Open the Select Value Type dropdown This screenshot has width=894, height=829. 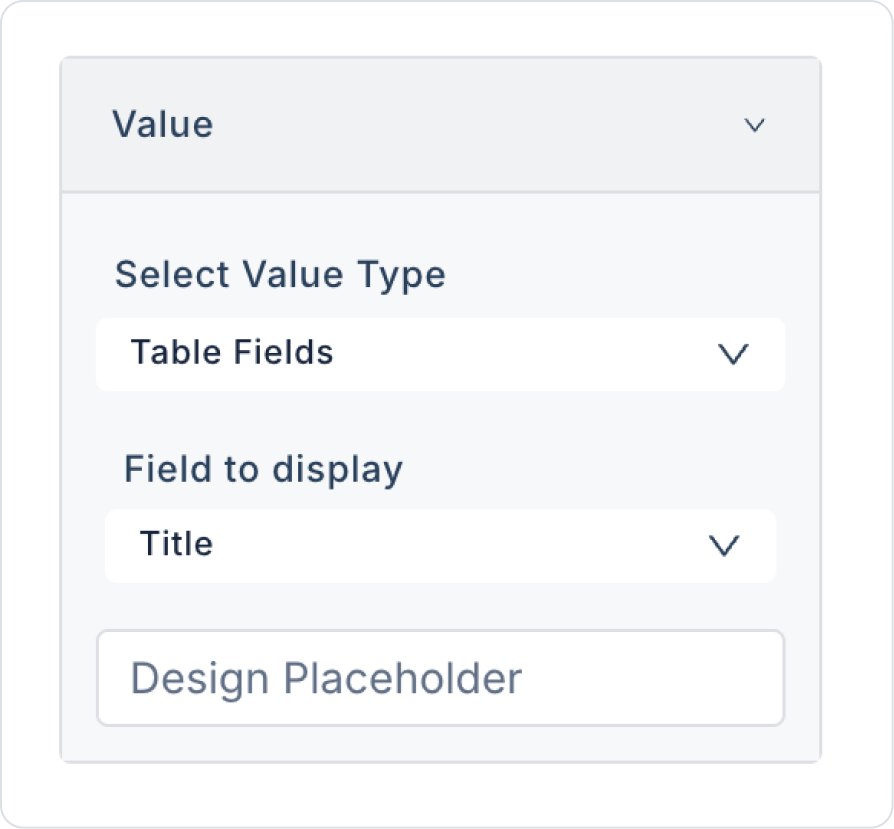pyautogui.click(x=440, y=354)
